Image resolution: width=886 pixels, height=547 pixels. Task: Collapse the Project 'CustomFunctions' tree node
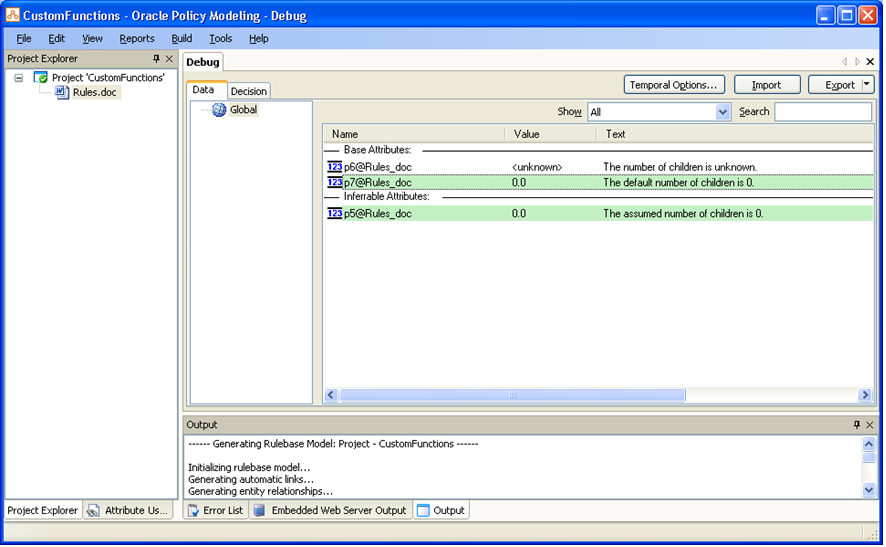point(19,78)
